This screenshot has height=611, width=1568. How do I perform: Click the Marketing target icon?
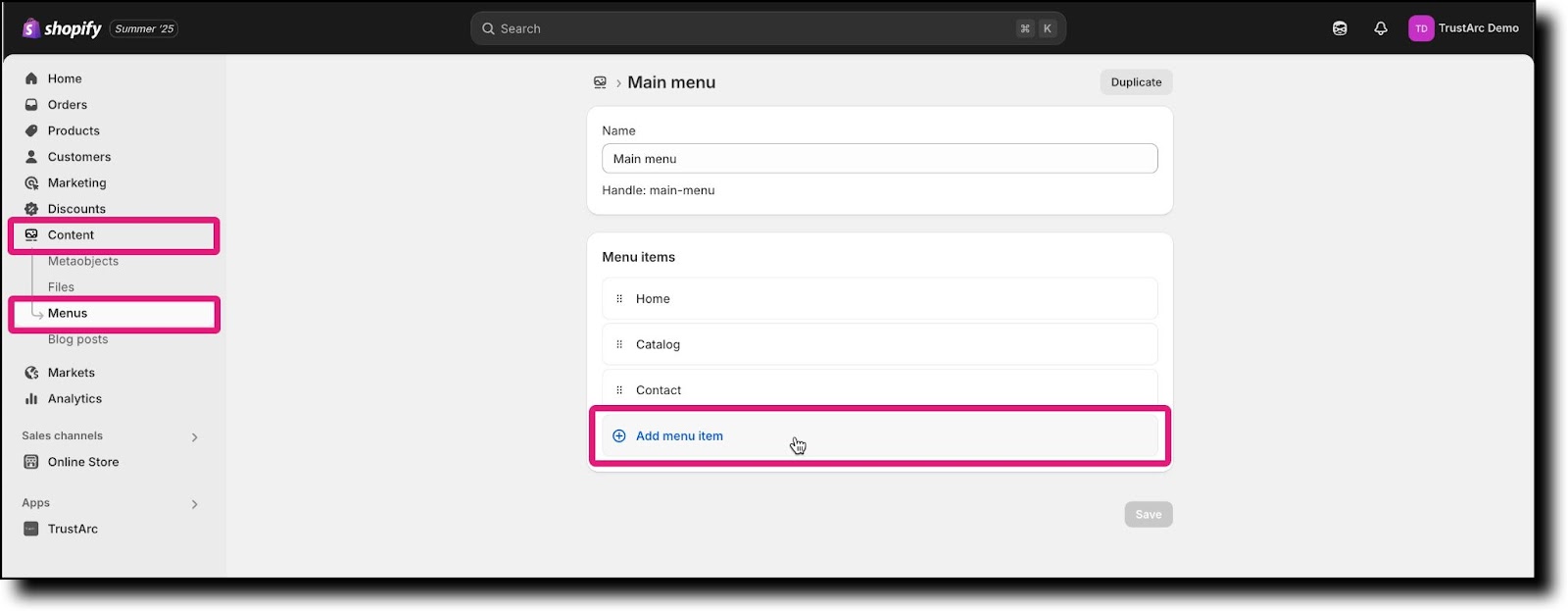(31, 182)
